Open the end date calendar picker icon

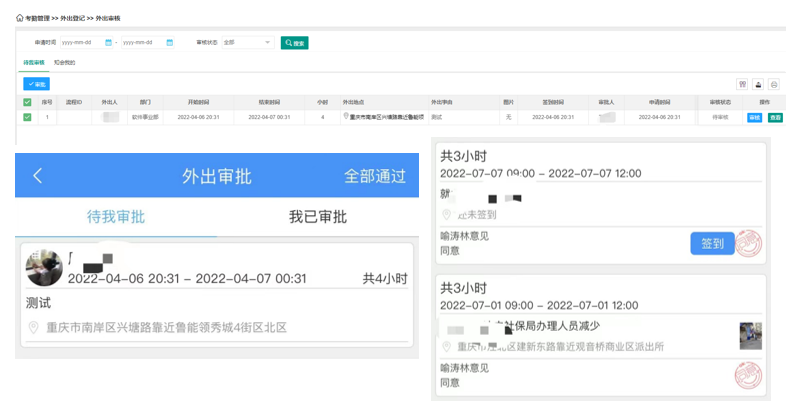coord(169,43)
